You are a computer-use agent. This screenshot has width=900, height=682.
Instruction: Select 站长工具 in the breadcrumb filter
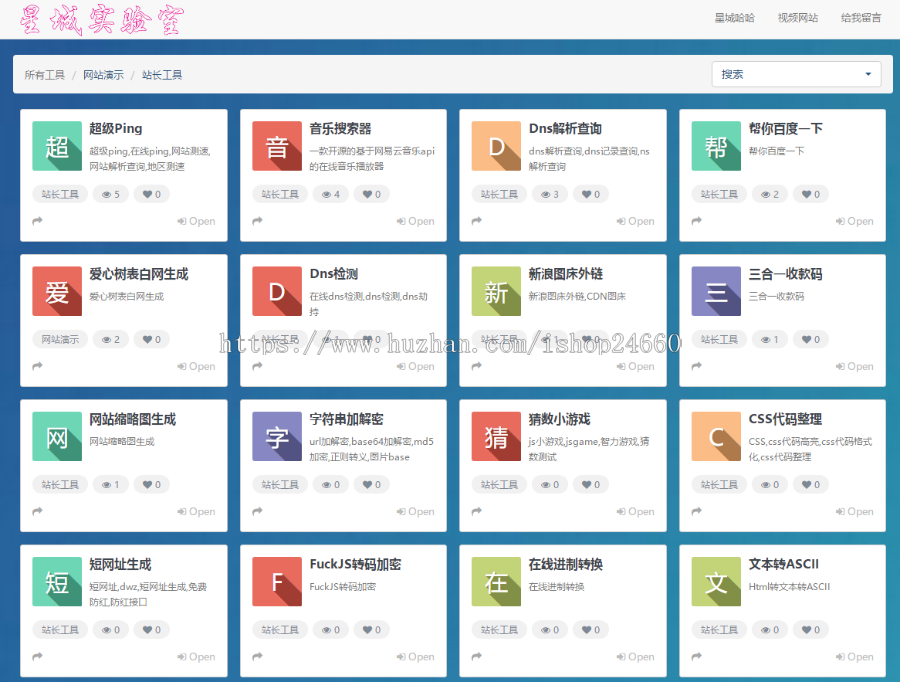(x=162, y=75)
